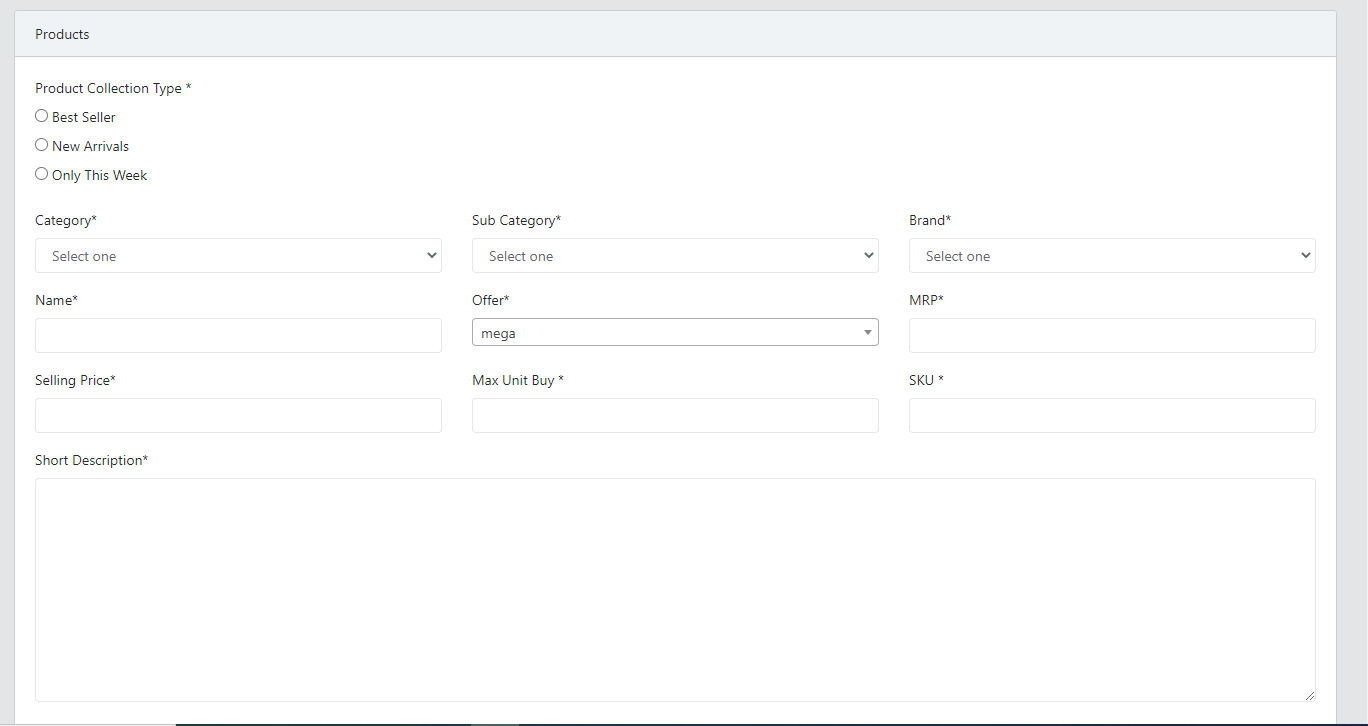Click the Selling Price label text
This screenshot has height=726, width=1368.
75,380
